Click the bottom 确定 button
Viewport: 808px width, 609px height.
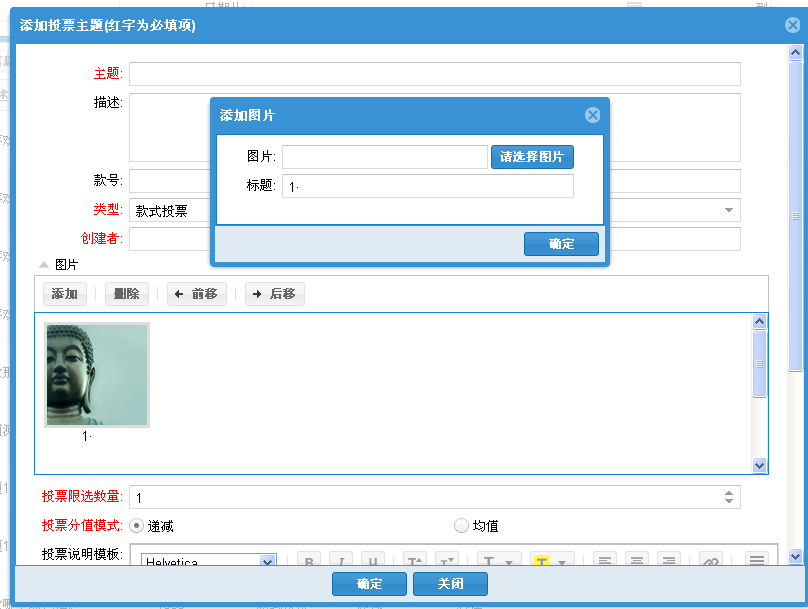pyautogui.click(x=369, y=584)
